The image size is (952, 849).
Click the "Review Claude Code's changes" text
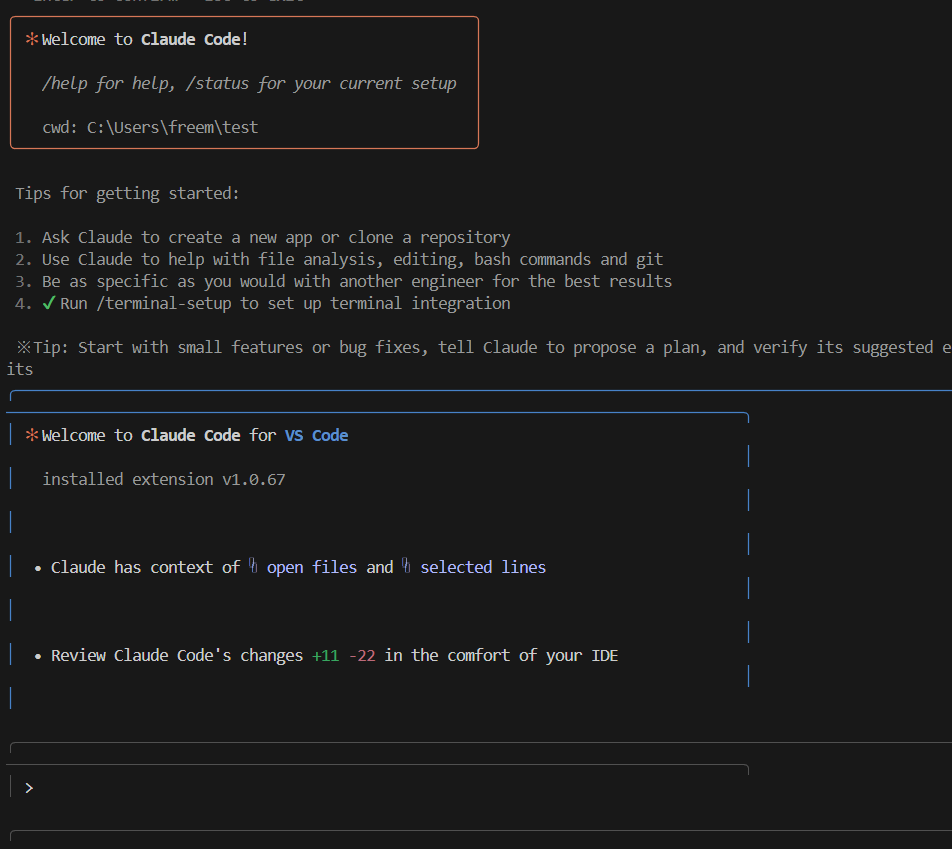(177, 656)
